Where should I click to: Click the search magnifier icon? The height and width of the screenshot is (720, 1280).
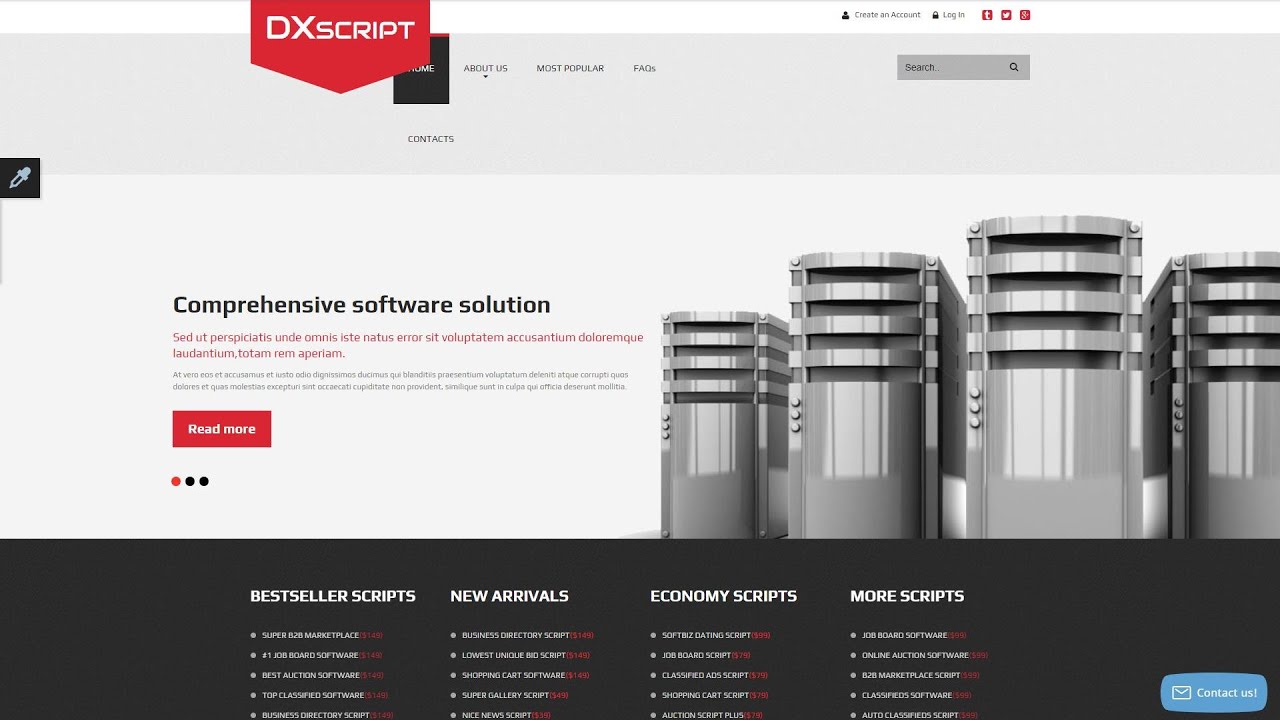click(1014, 68)
